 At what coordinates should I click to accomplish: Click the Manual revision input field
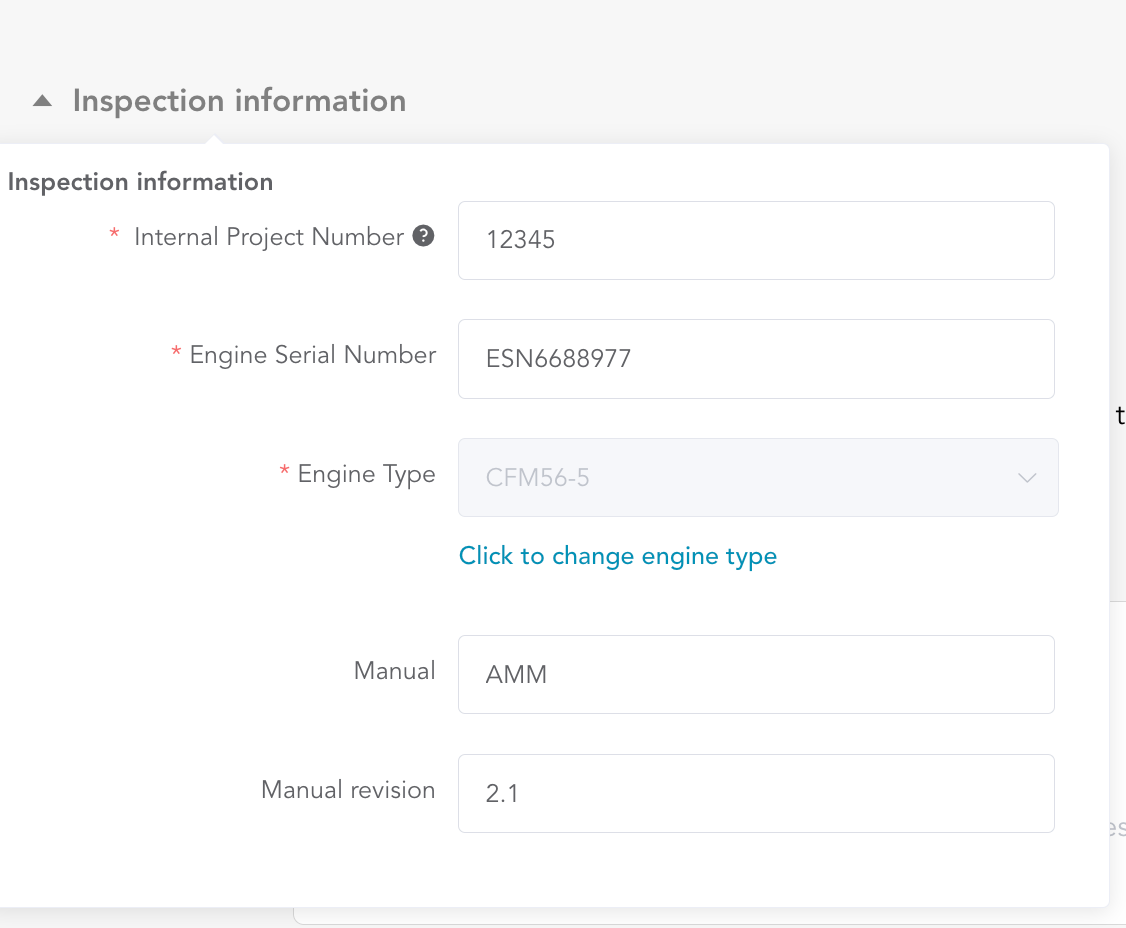[756, 793]
